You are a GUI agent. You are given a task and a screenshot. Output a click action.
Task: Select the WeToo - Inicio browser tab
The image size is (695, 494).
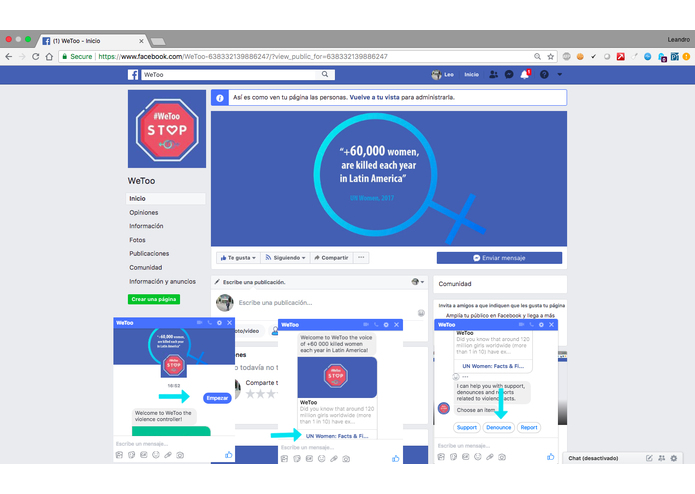(92, 41)
